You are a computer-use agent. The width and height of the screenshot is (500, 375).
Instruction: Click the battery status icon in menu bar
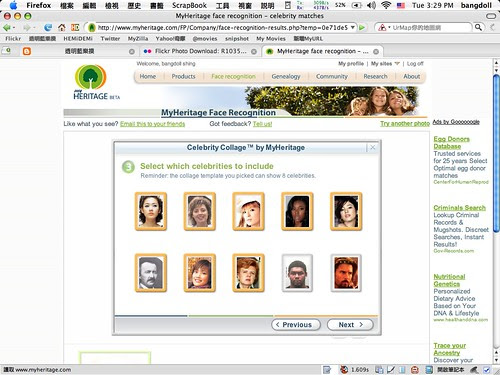(x=357, y=5)
